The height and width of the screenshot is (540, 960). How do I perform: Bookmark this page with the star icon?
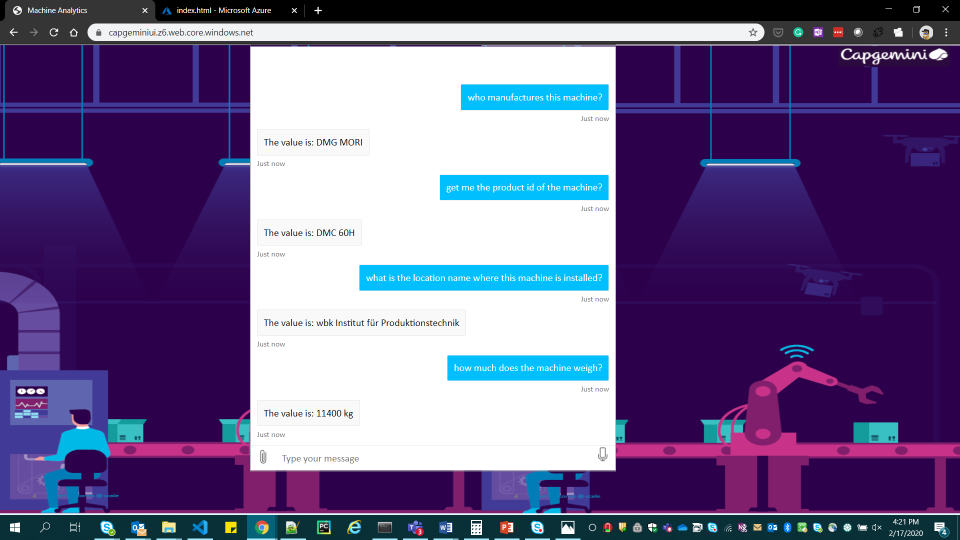point(753,32)
